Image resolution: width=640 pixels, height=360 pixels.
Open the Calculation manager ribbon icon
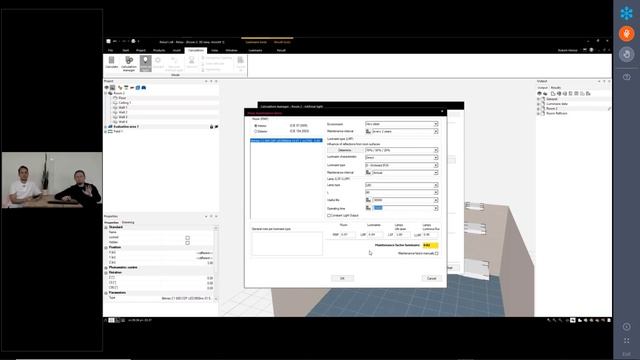coord(129,64)
